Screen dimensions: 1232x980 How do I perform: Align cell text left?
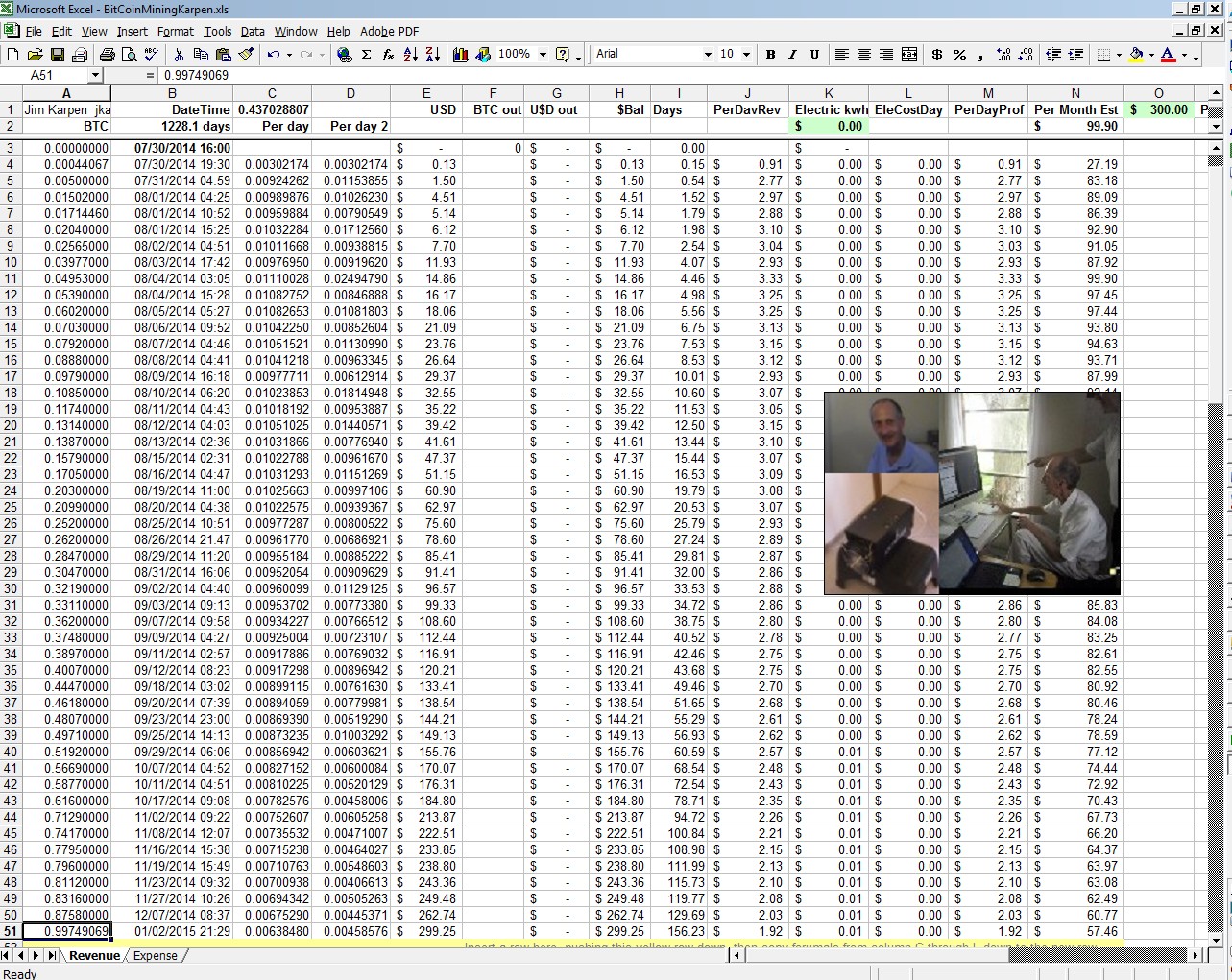[842, 55]
